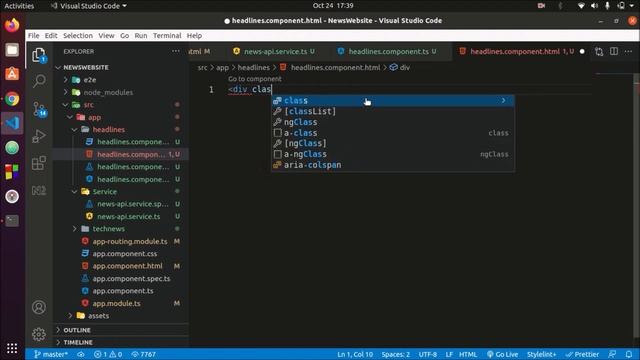Open the Terminal icon in the dock
This screenshot has height=360, width=640.
click(12, 221)
